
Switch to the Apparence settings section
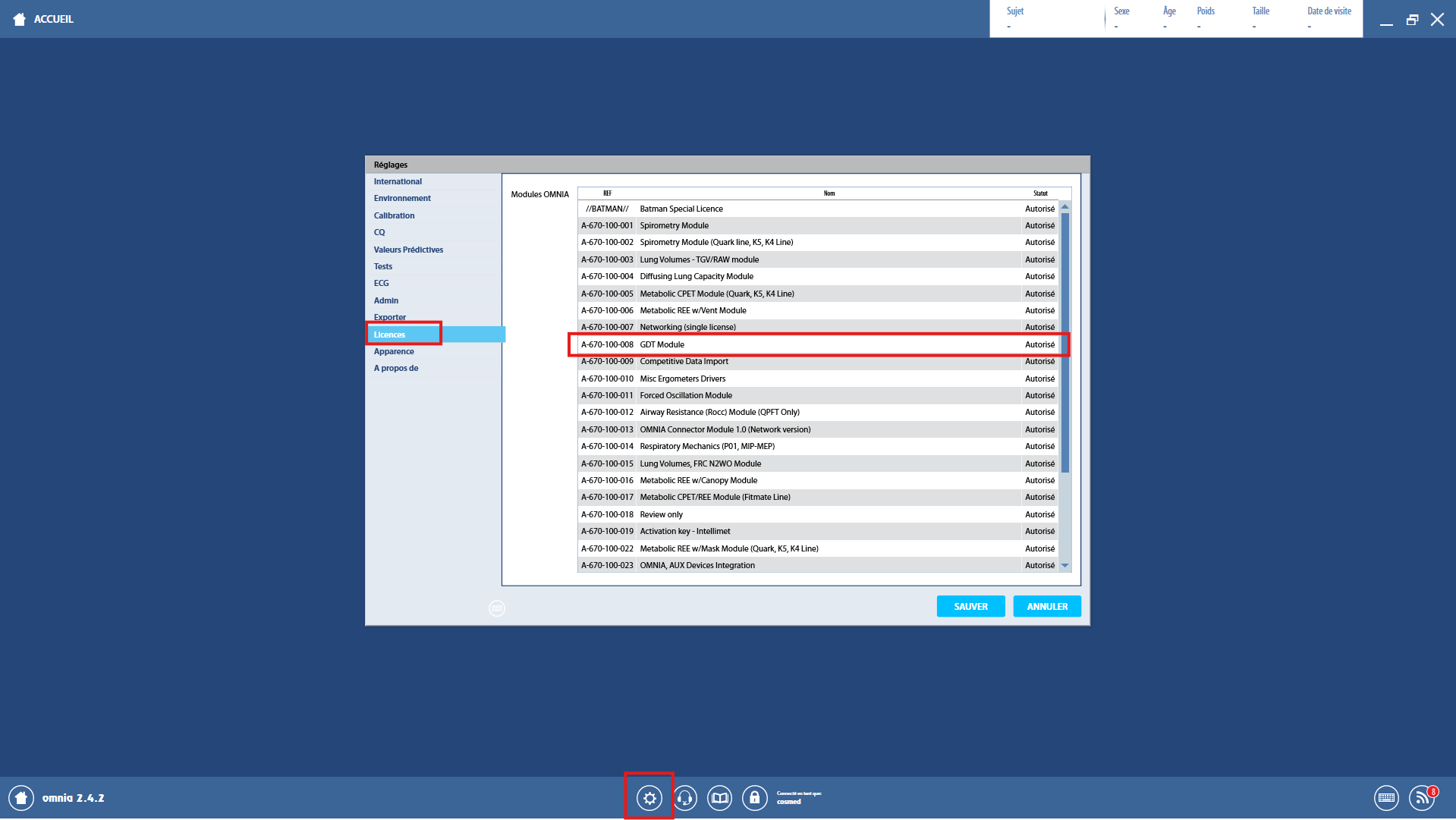[x=394, y=351]
